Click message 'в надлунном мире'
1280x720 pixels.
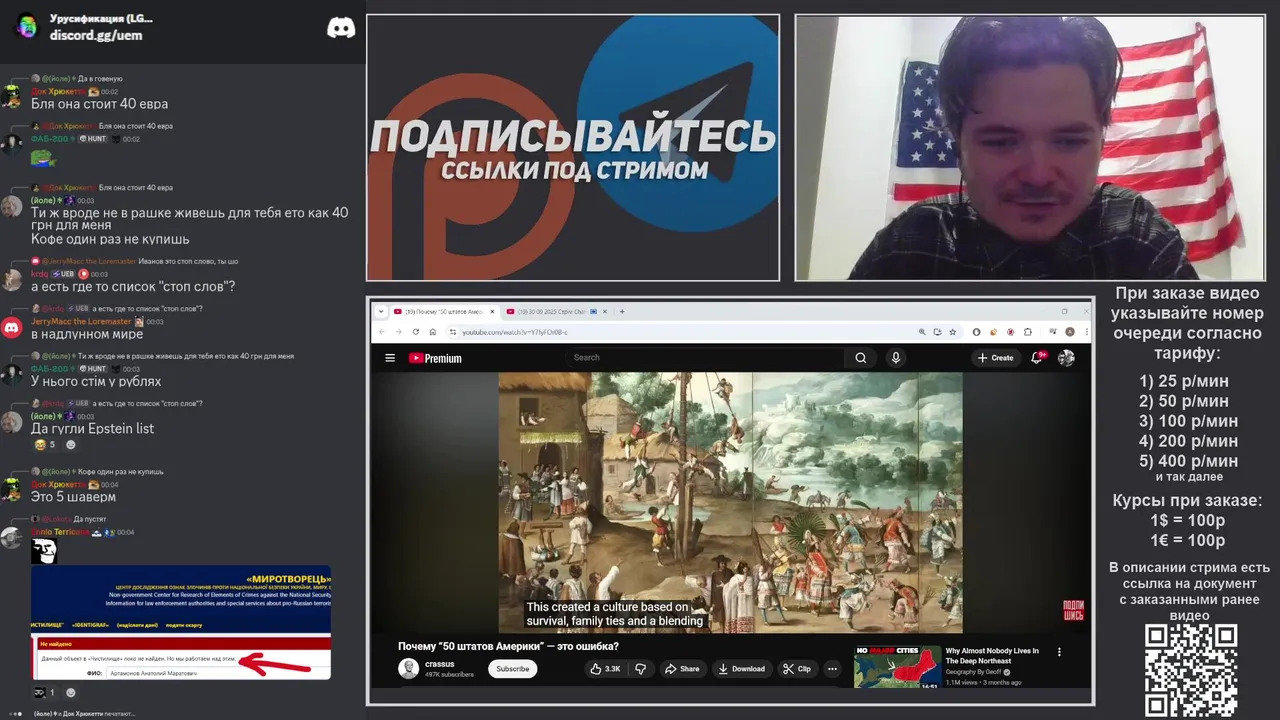(87, 334)
